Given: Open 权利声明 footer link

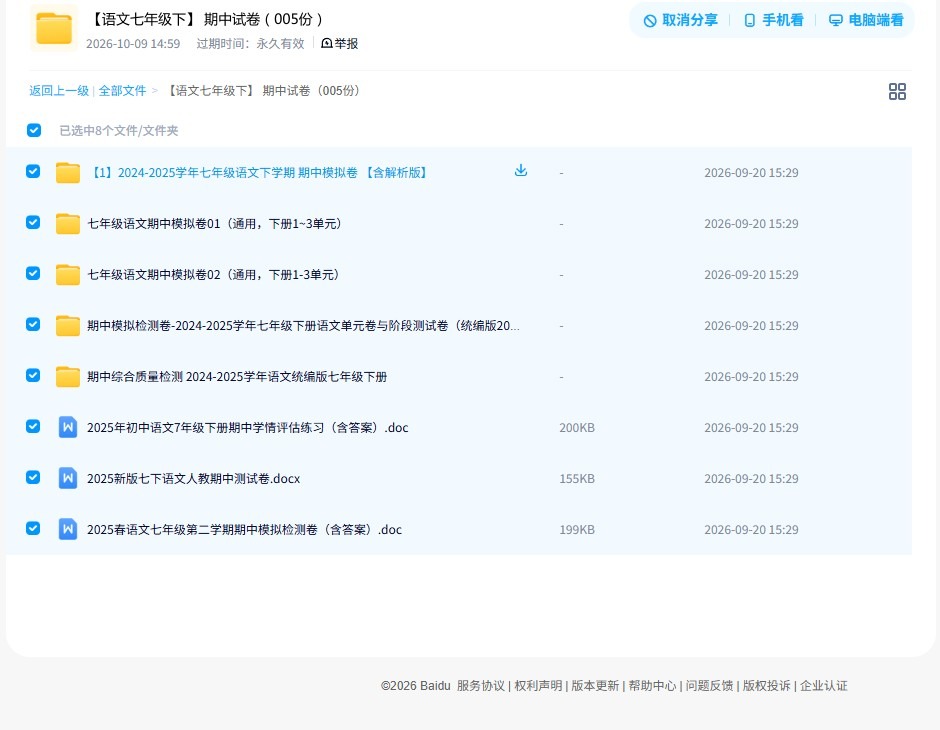Looking at the screenshot, I should pyautogui.click(x=538, y=686).
